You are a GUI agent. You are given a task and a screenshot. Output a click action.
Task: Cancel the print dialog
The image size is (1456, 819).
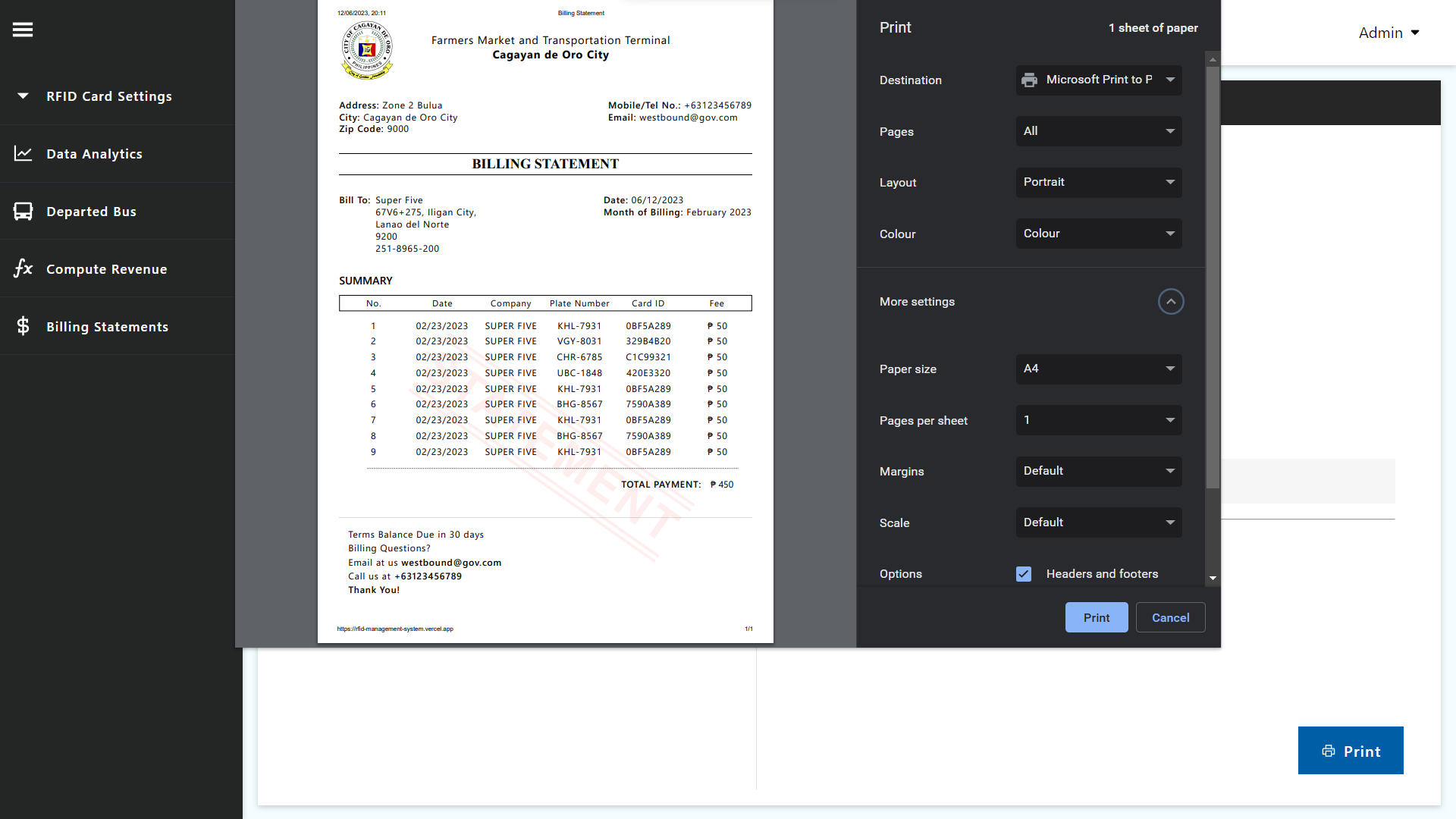coord(1170,617)
